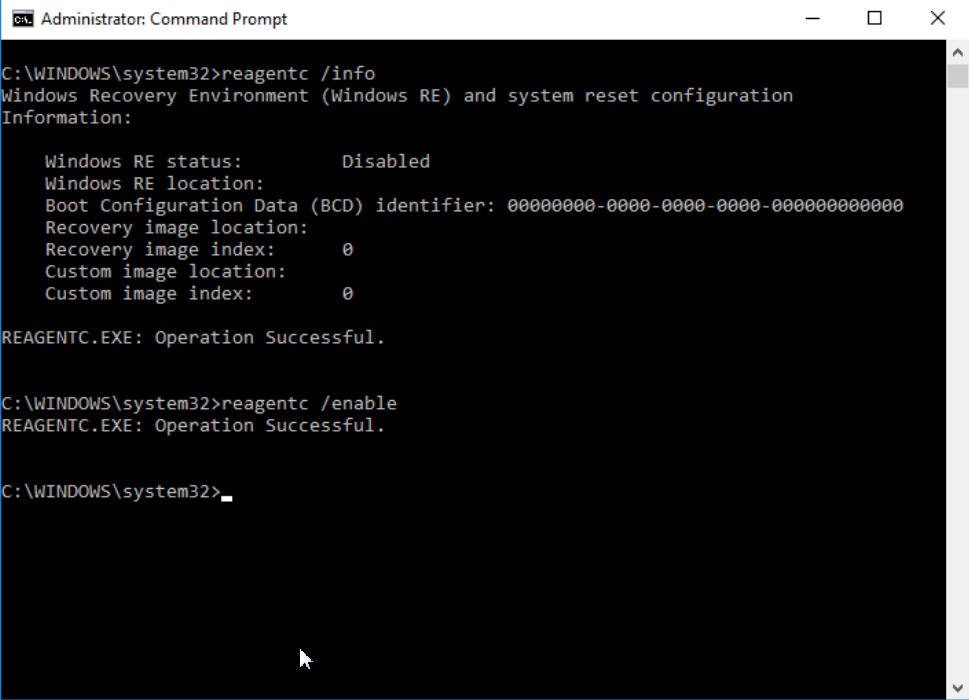The width and height of the screenshot is (969, 700).
Task: Minimize the Command Prompt window
Action: pyautogui.click(x=812, y=18)
